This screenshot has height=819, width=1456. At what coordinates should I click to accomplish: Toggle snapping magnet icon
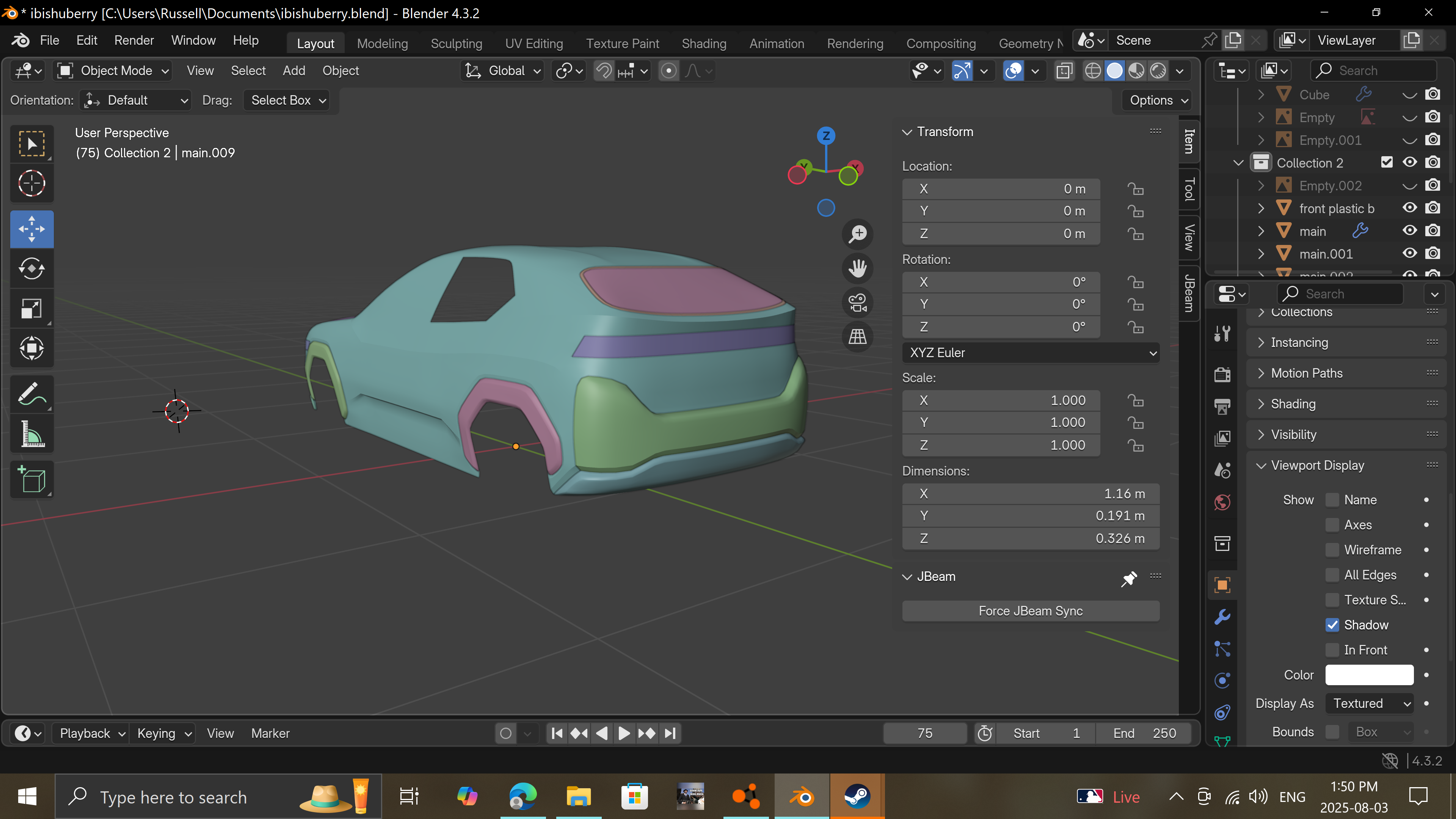coord(604,71)
